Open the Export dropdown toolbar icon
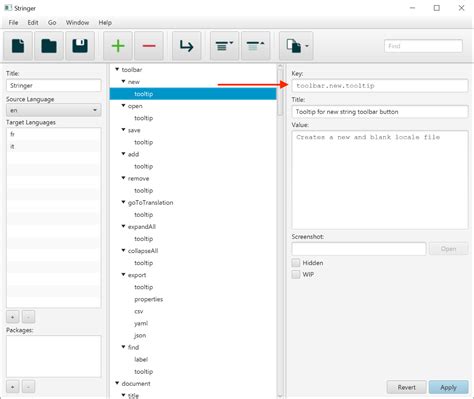This screenshot has width=474, height=399. point(296,46)
